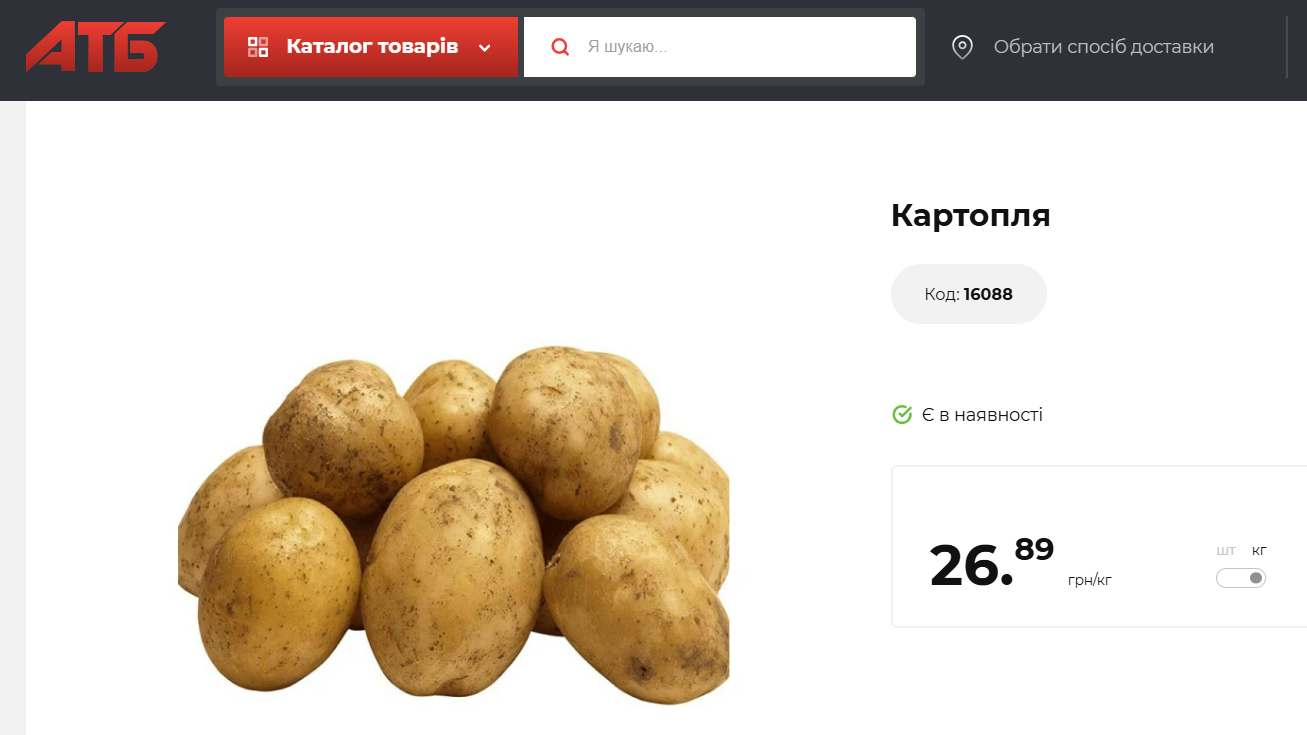Click the catalog grid squares icon
Viewport: 1307px width, 735px height.
coord(258,47)
